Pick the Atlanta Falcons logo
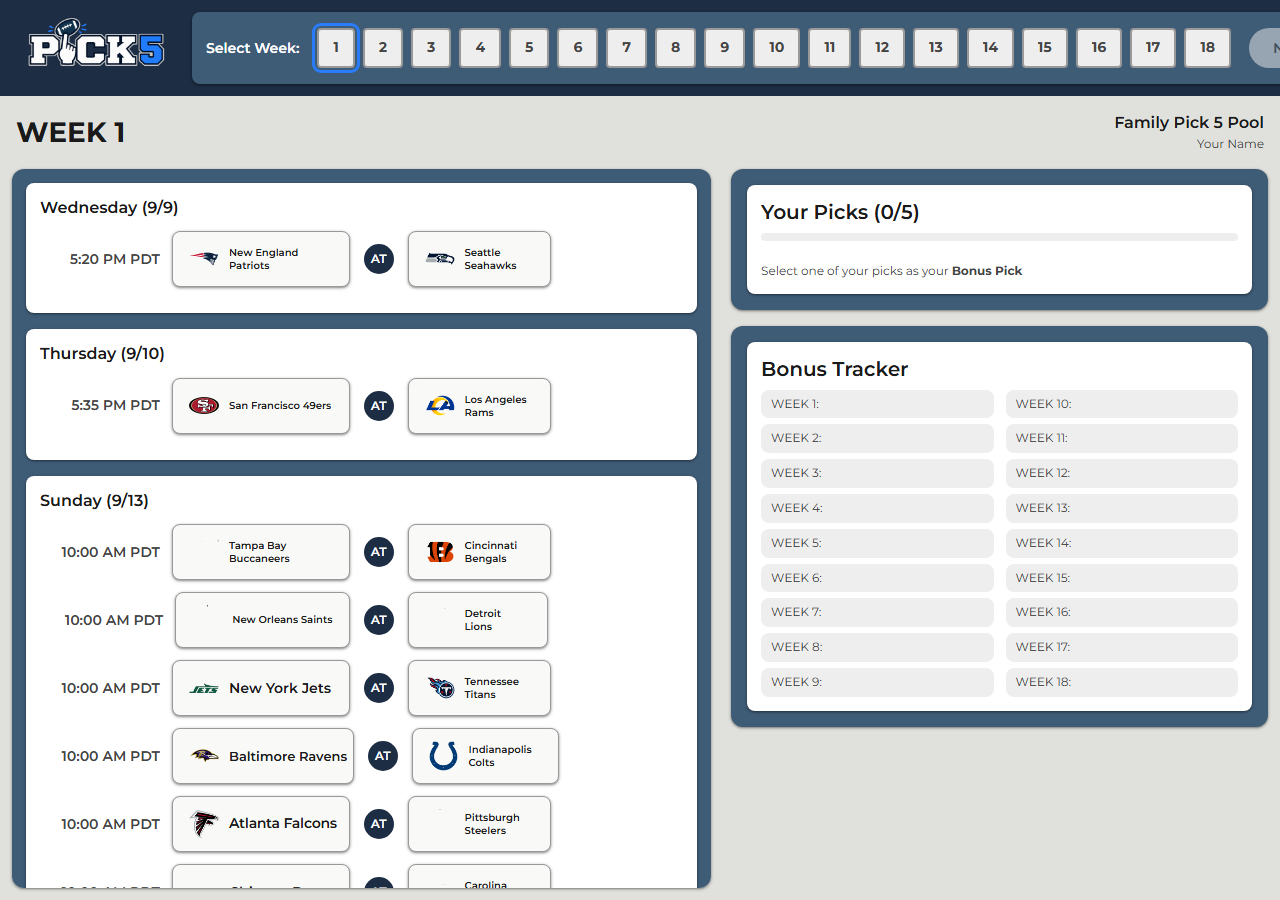Viewport: 1280px width, 900px height. [204, 824]
